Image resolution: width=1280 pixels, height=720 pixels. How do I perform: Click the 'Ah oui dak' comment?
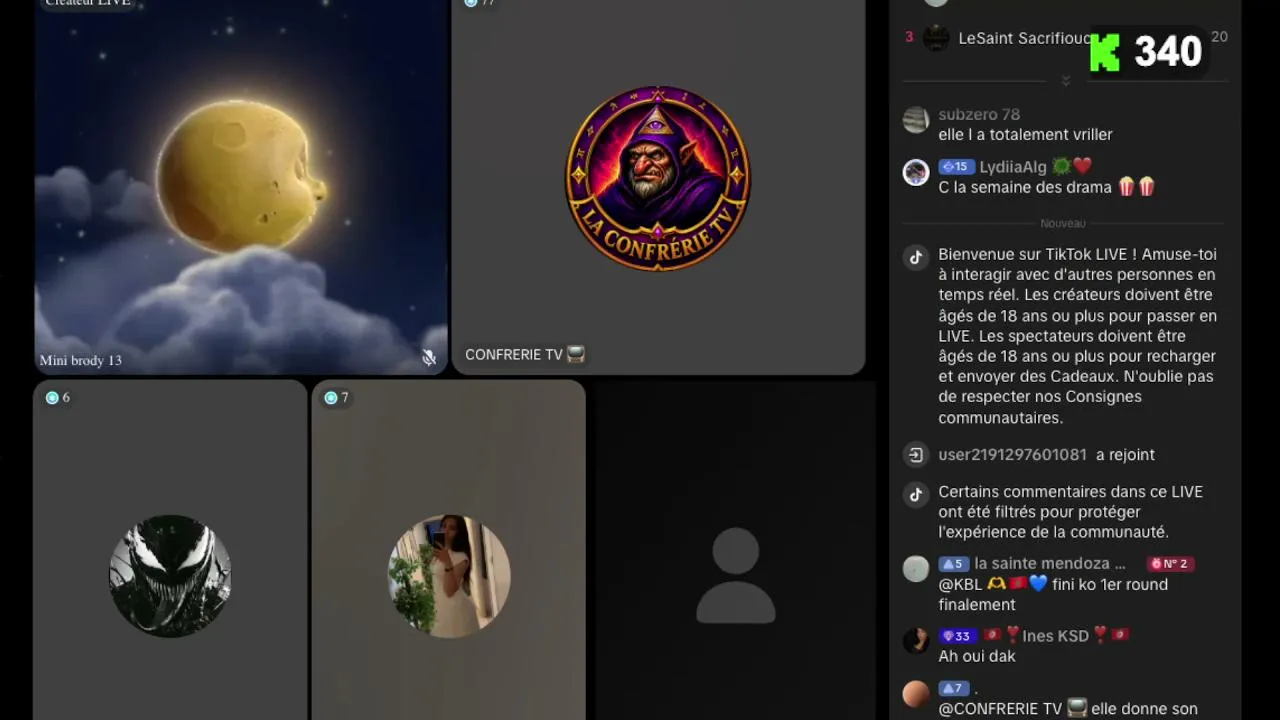977,656
